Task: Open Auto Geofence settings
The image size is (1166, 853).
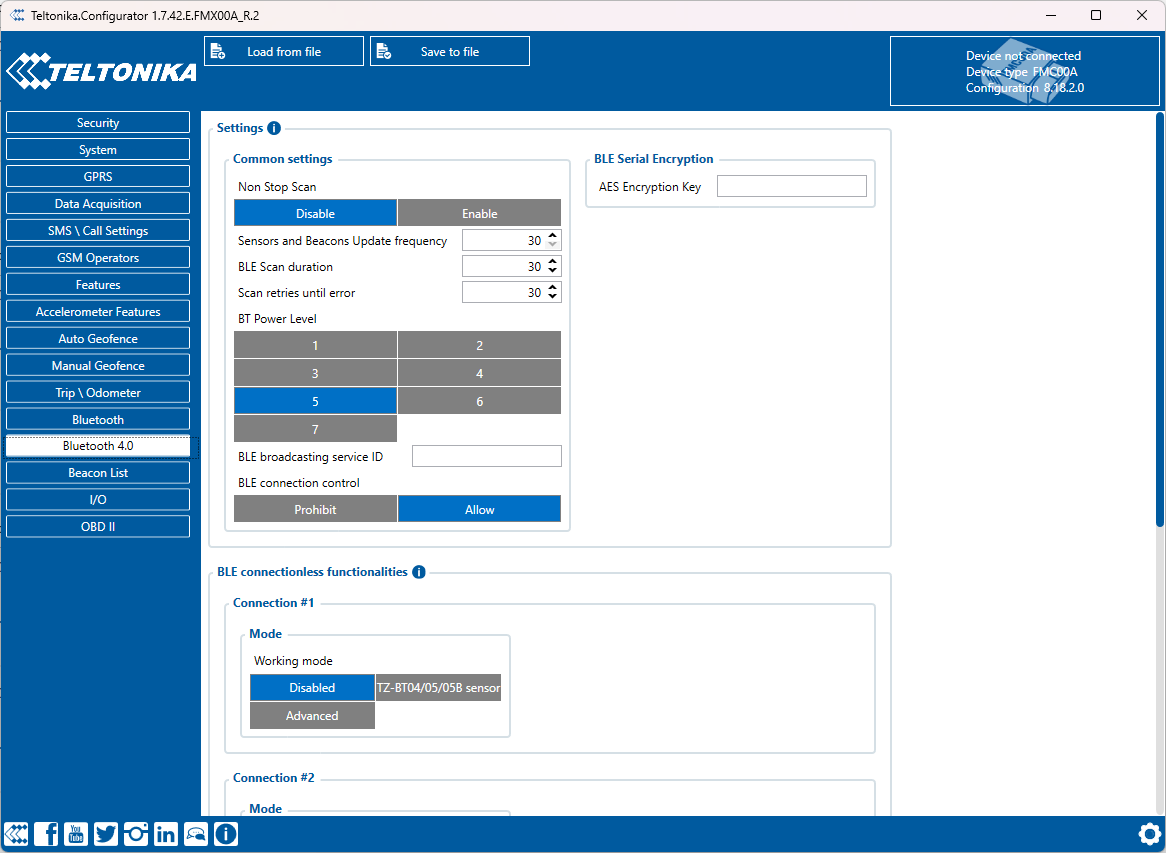Action: click(98, 338)
